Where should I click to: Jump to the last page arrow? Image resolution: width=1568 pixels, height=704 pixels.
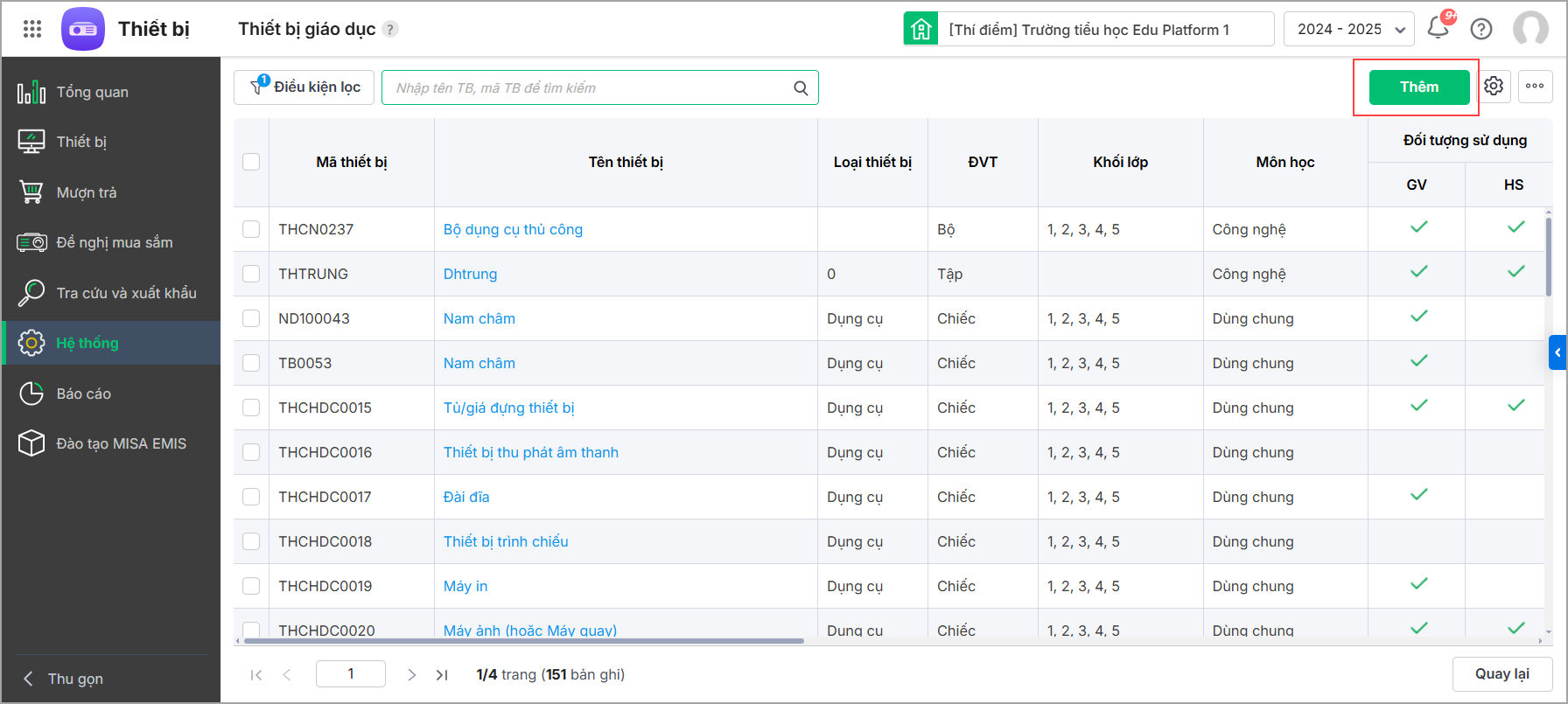[442, 674]
